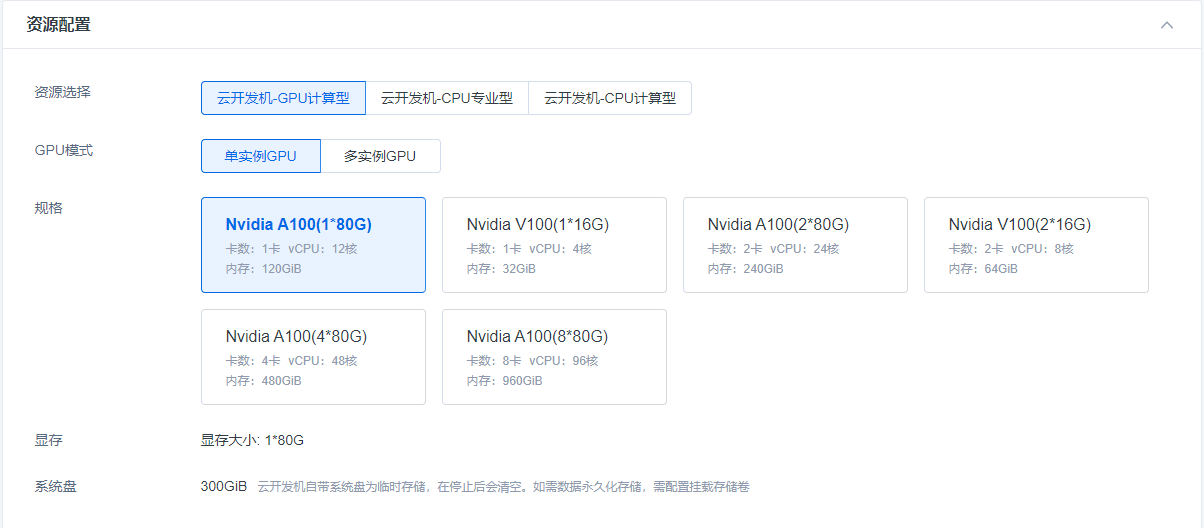This screenshot has width=1204, height=528.
Task: Choose 多实例GPU mode
Action: point(380,156)
